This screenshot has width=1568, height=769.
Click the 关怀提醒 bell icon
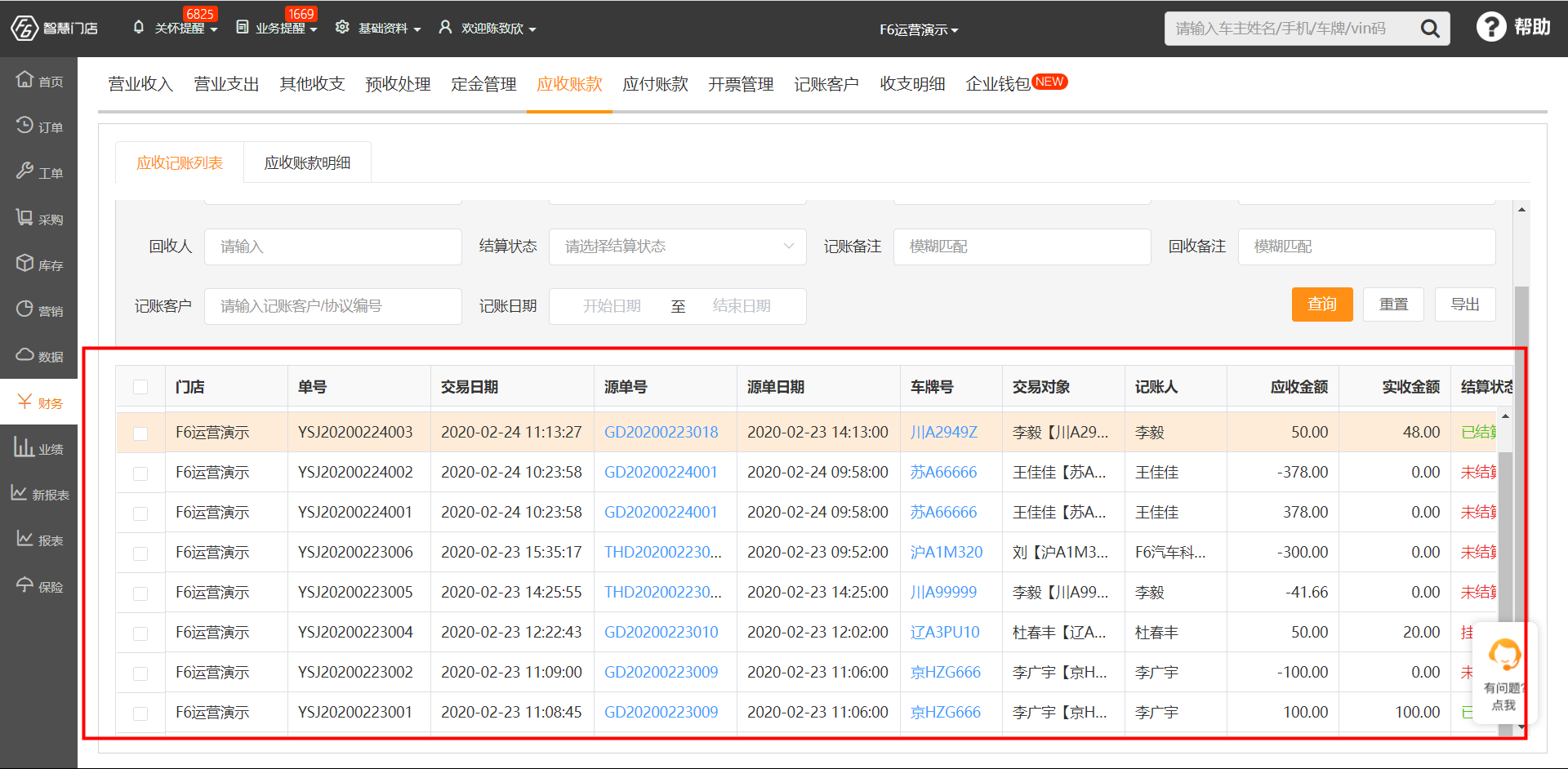(139, 27)
